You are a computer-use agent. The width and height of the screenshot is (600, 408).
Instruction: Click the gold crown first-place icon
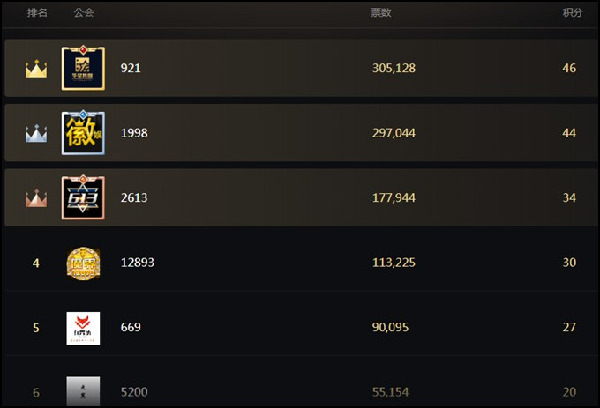pos(36,69)
